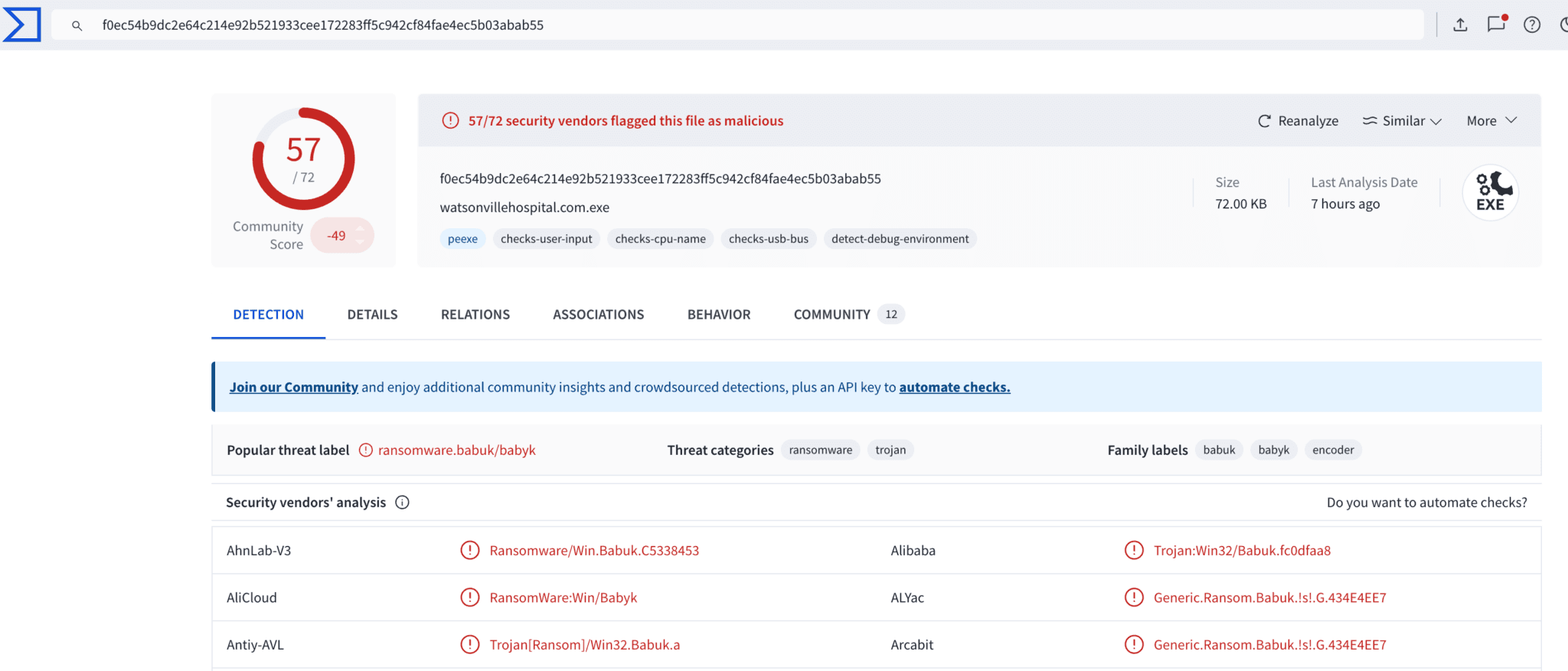This screenshot has width=1568, height=671.
Task: Open the More dropdown menu
Action: (1491, 121)
